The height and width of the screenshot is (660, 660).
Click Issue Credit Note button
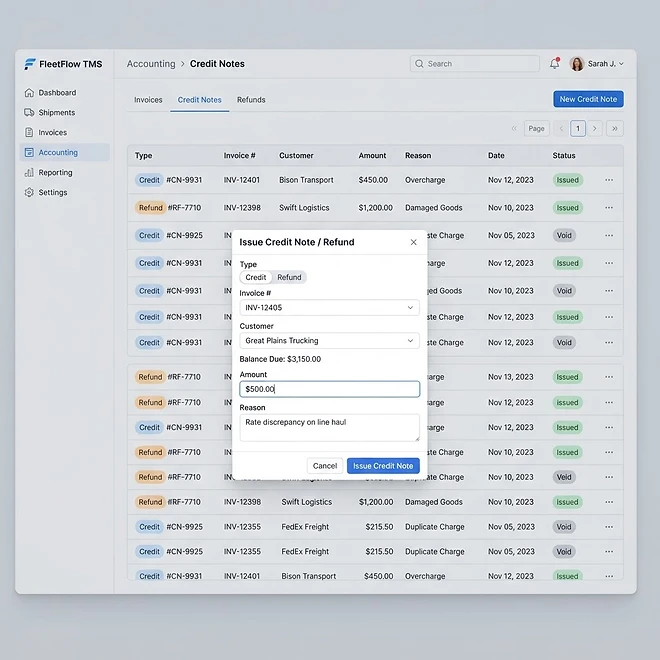coord(383,466)
